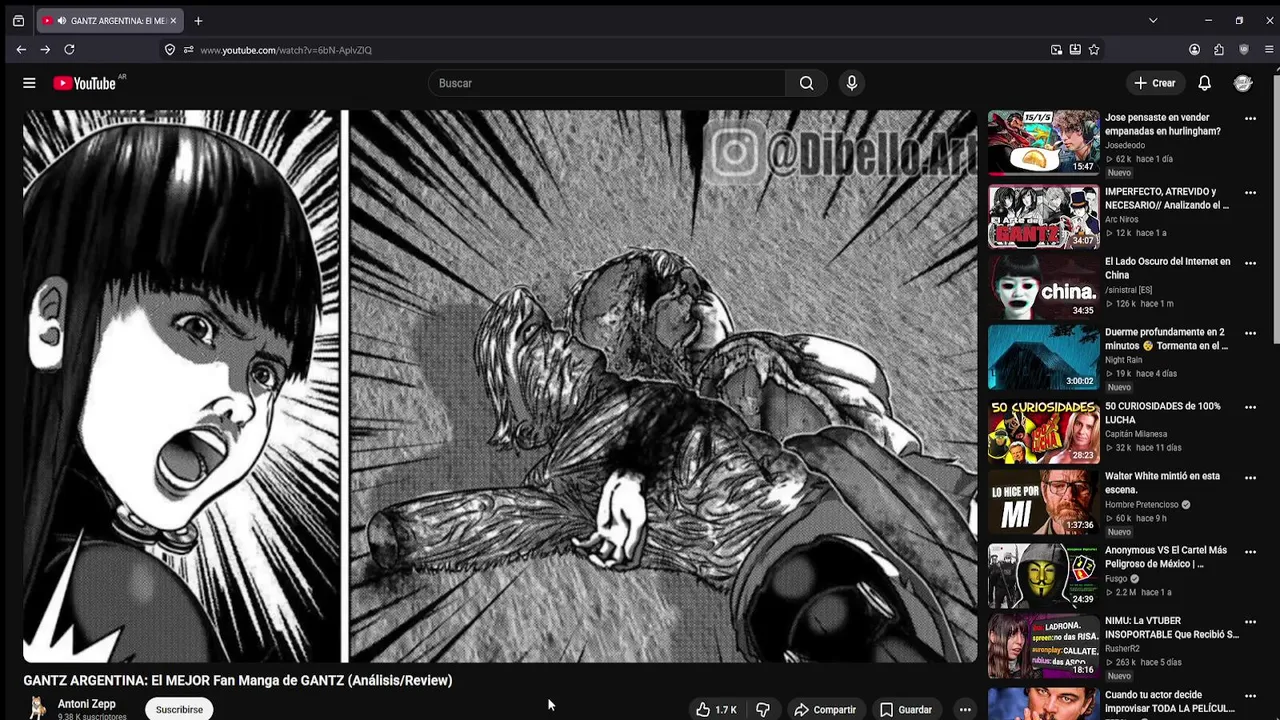Open video 'Walter White mintió en esta escena'
1280x720 pixels.
(1162, 483)
